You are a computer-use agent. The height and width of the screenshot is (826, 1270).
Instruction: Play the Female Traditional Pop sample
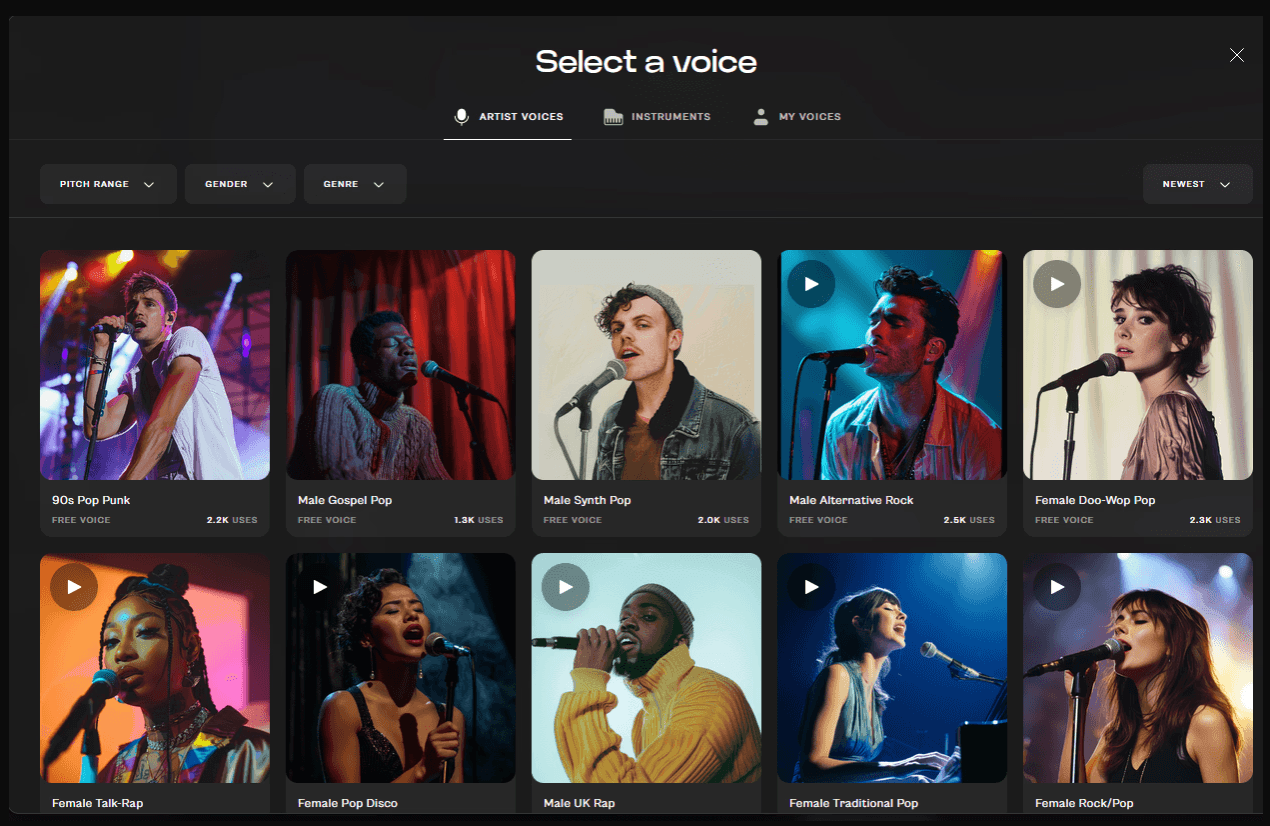tap(811, 587)
